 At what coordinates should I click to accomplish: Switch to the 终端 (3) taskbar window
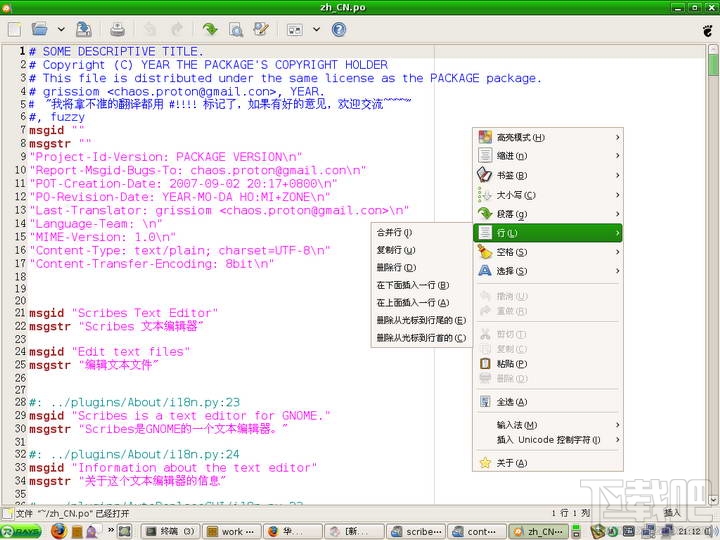coord(170,532)
